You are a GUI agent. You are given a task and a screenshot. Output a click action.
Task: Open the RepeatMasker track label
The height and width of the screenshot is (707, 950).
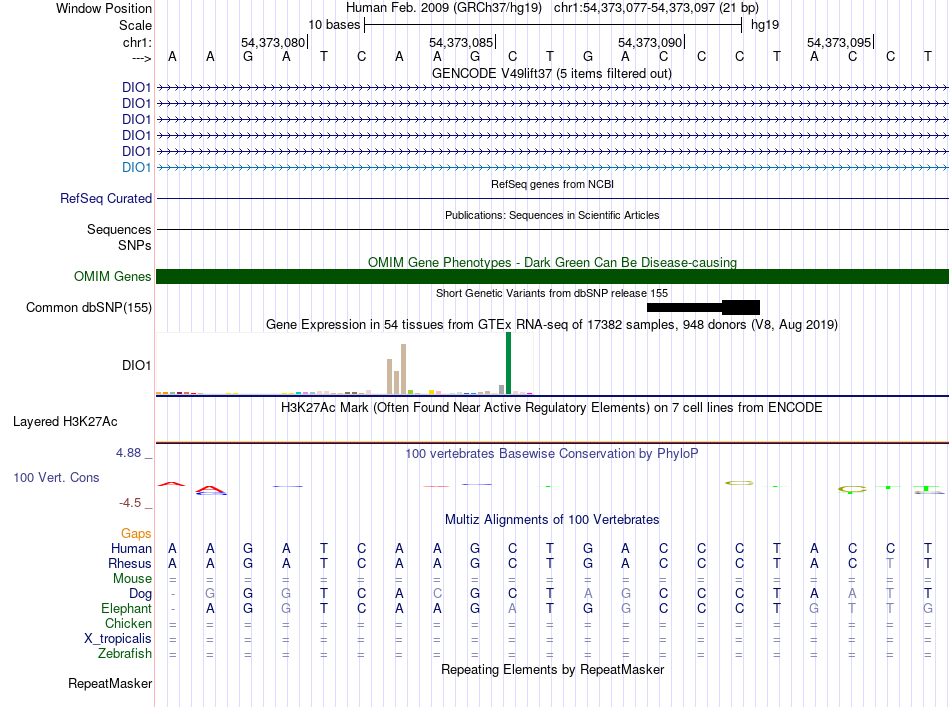110,684
